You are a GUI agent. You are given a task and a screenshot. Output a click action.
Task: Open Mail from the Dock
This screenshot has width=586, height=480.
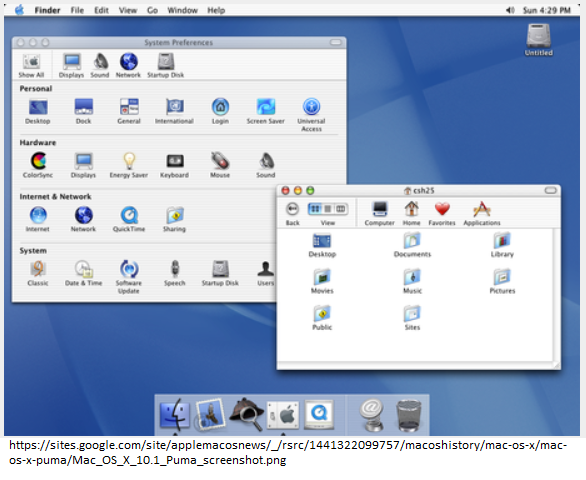[210, 414]
